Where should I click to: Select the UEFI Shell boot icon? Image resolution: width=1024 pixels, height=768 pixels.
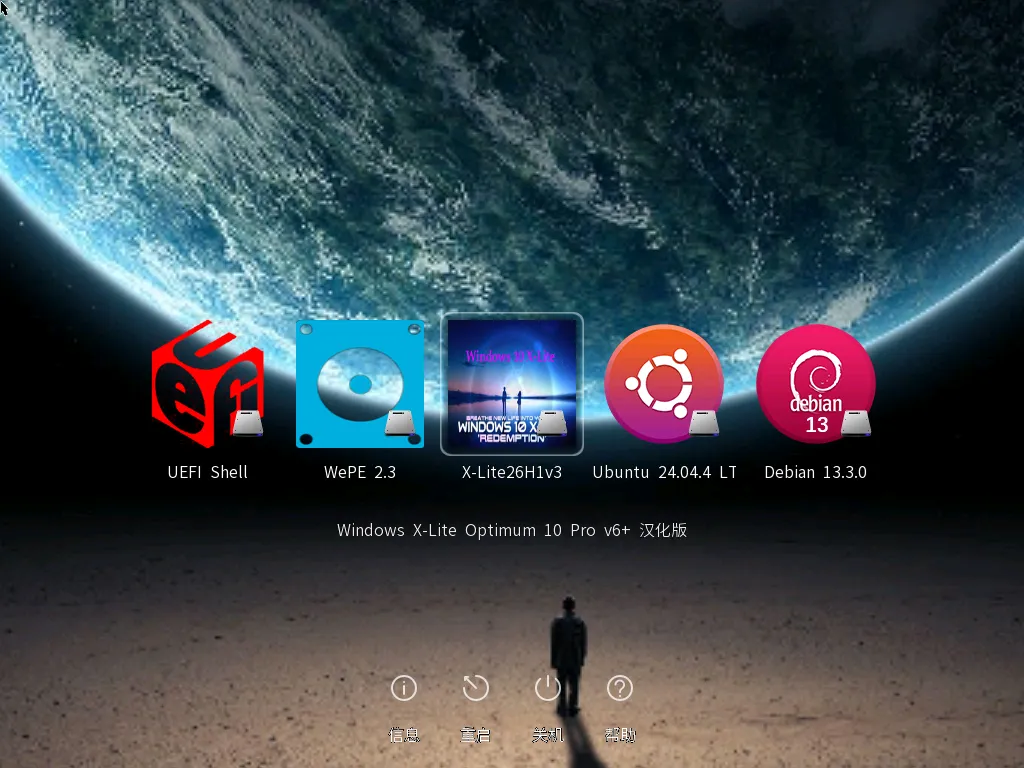point(208,384)
